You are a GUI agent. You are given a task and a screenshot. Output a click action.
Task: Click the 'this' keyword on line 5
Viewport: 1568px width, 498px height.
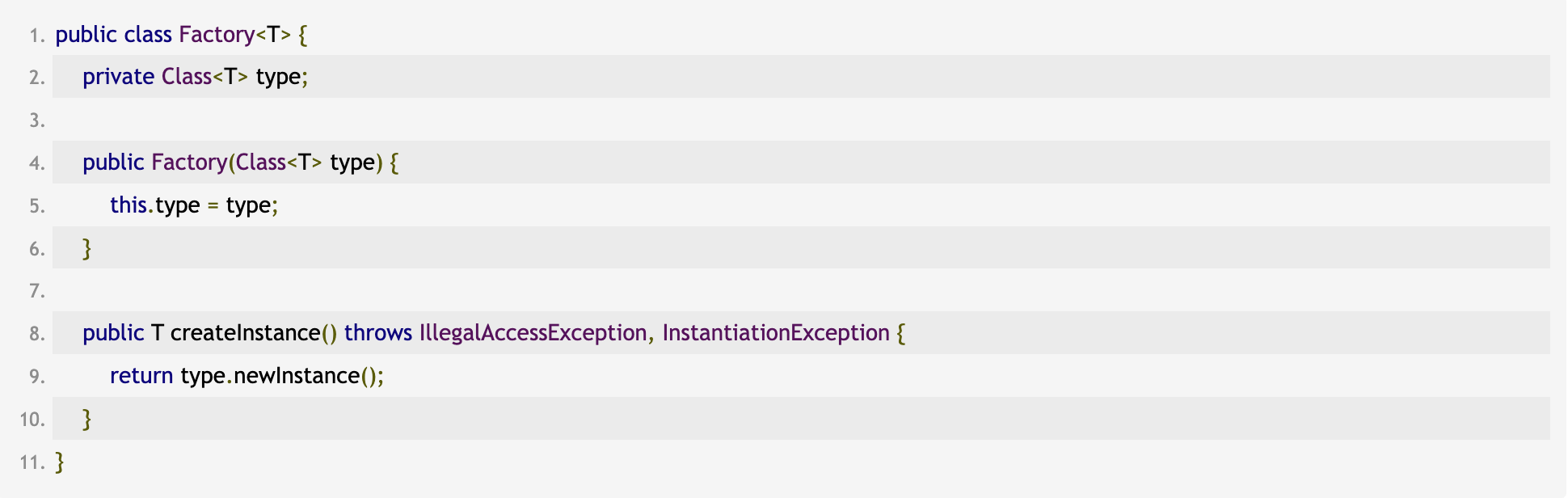click(129, 205)
